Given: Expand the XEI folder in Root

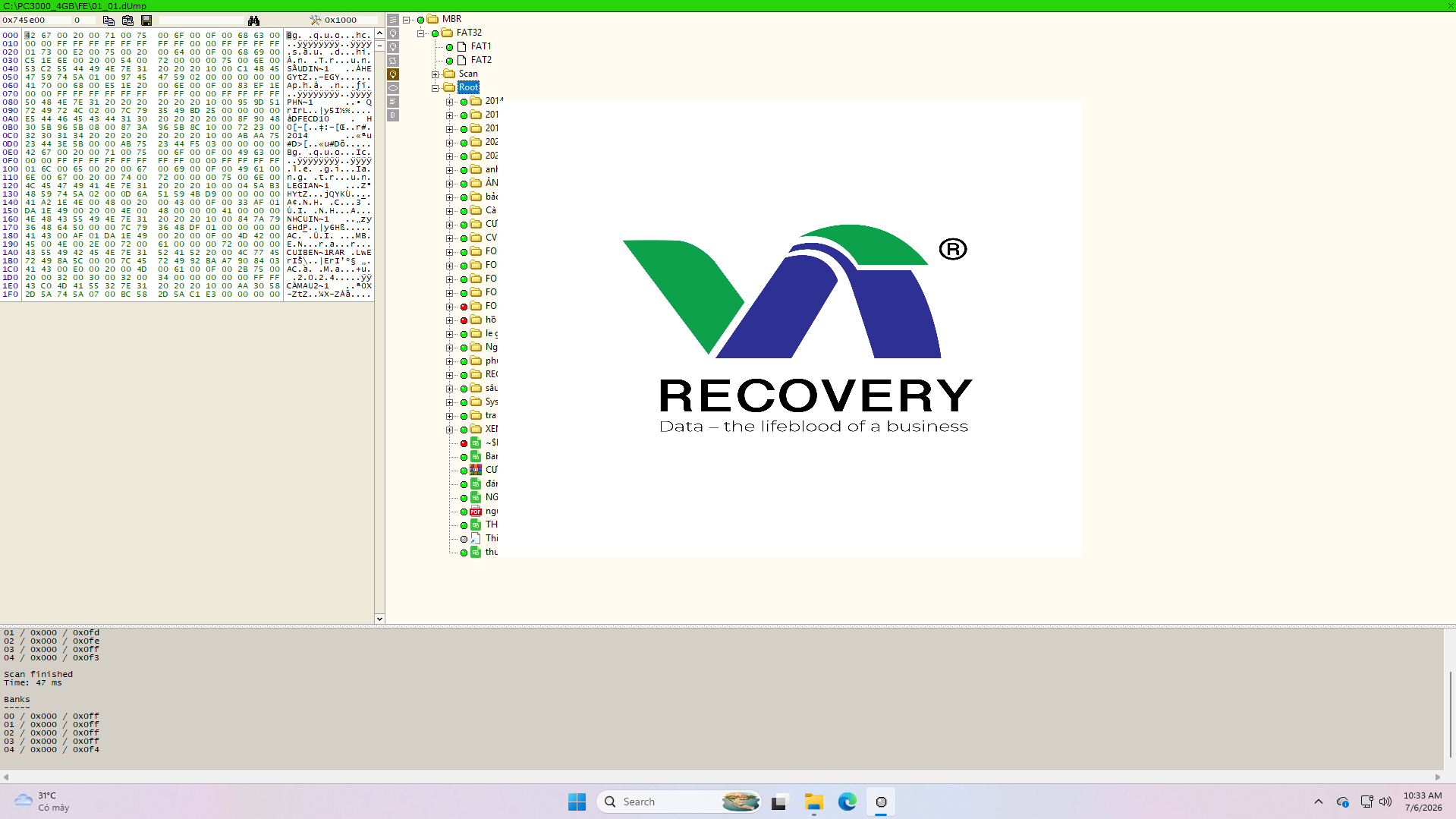Looking at the screenshot, I should tap(450, 430).
